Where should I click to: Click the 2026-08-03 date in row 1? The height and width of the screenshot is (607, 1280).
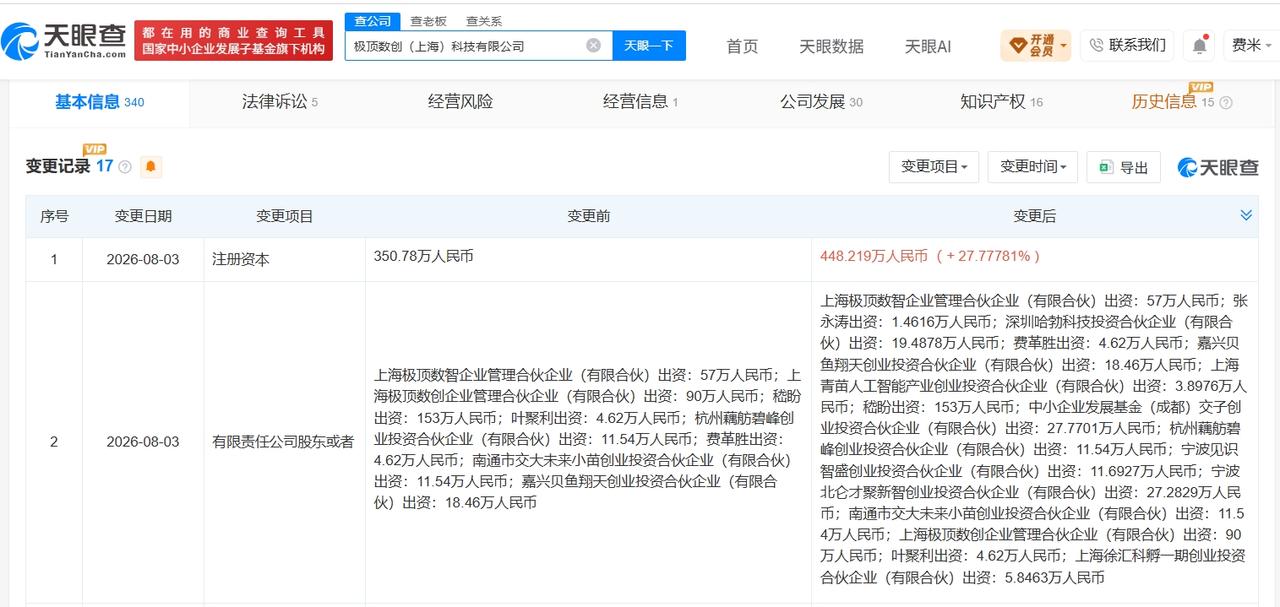tap(143, 259)
